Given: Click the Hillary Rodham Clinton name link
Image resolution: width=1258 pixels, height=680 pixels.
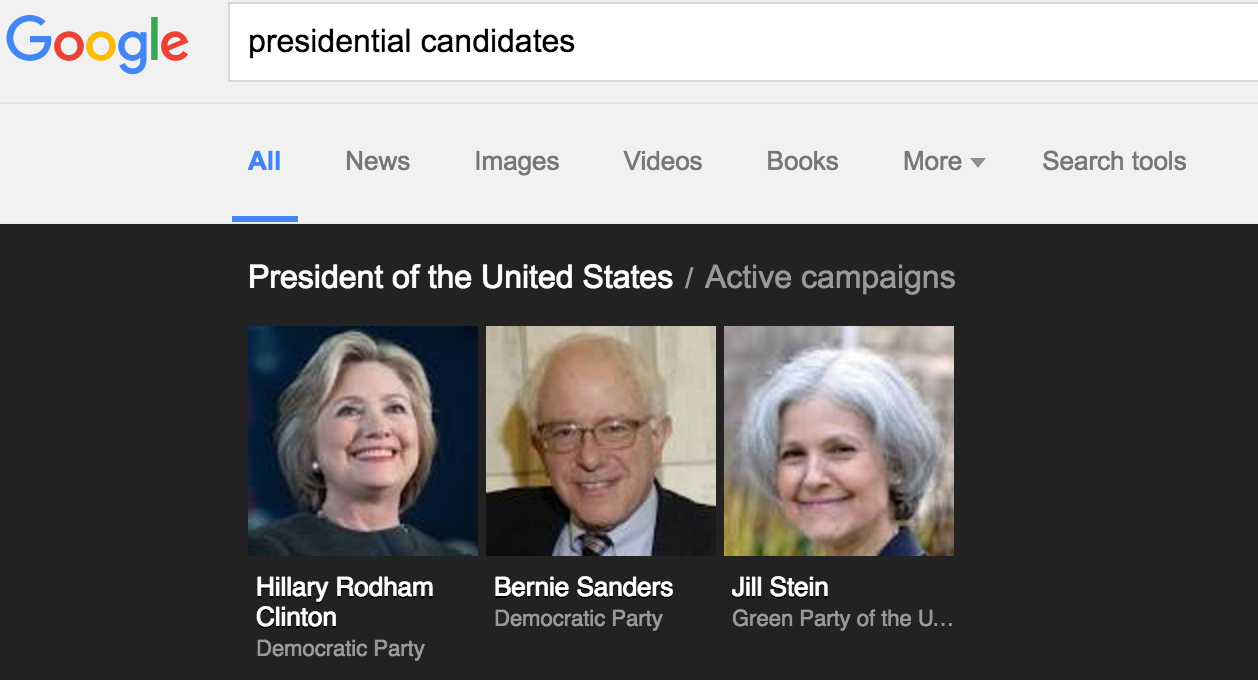Looking at the screenshot, I should [x=344, y=601].
